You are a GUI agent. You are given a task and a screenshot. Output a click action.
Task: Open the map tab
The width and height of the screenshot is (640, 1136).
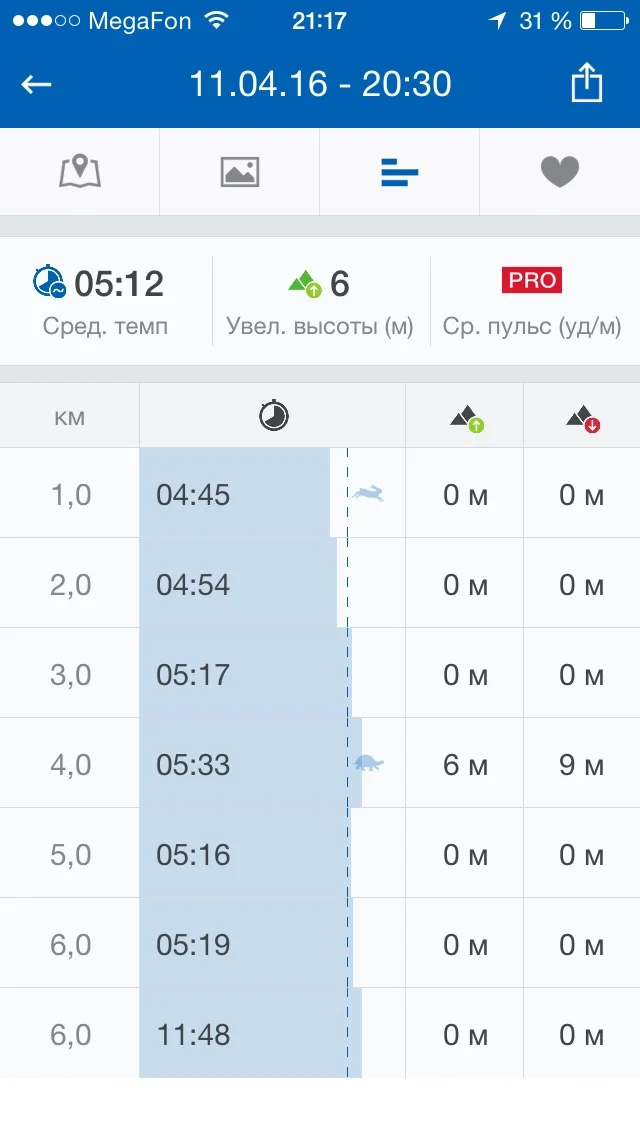tap(80, 172)
